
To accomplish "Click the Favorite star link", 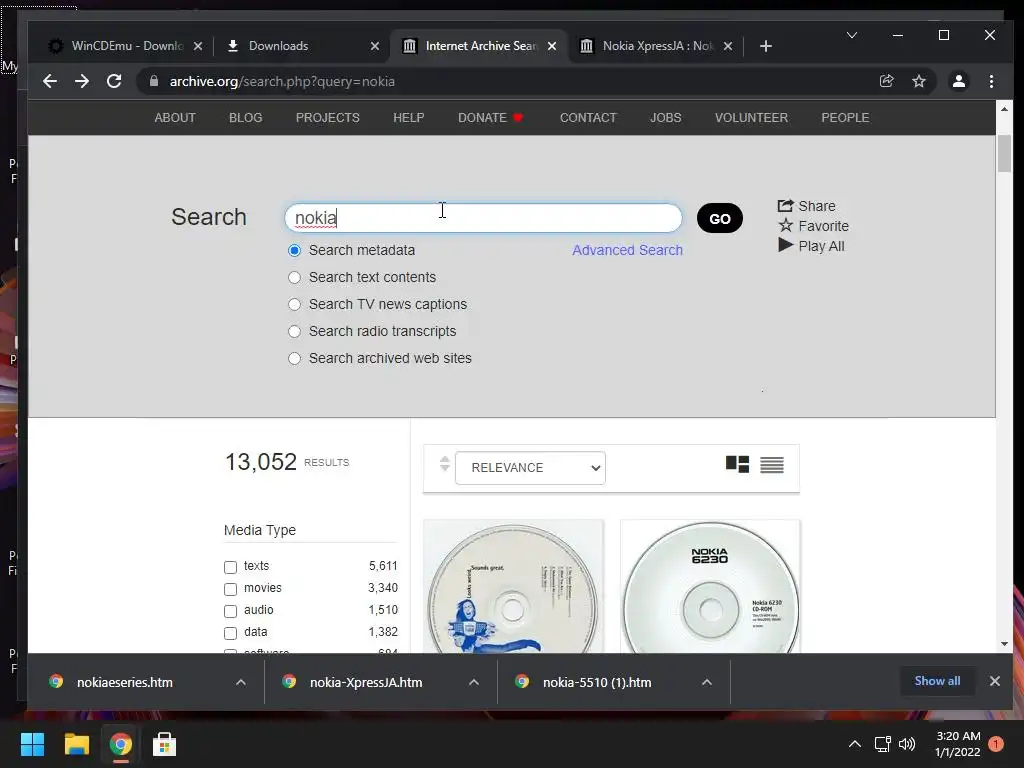I will (x=814, y=226).
